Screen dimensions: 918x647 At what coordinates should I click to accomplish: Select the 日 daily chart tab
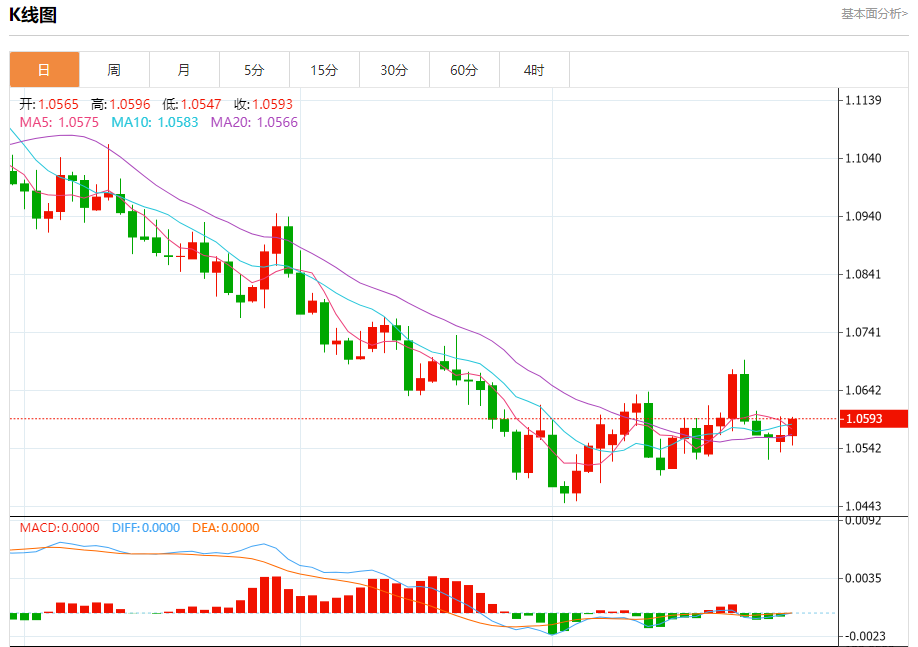(x=44, y=70)
